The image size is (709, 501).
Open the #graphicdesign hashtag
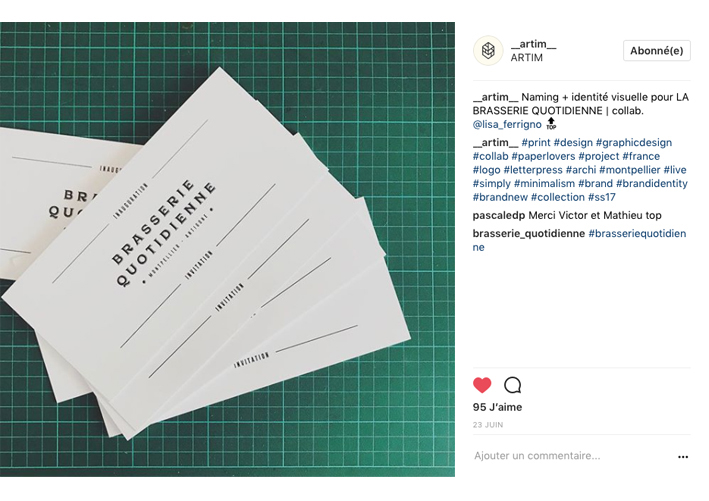[633, 142]
